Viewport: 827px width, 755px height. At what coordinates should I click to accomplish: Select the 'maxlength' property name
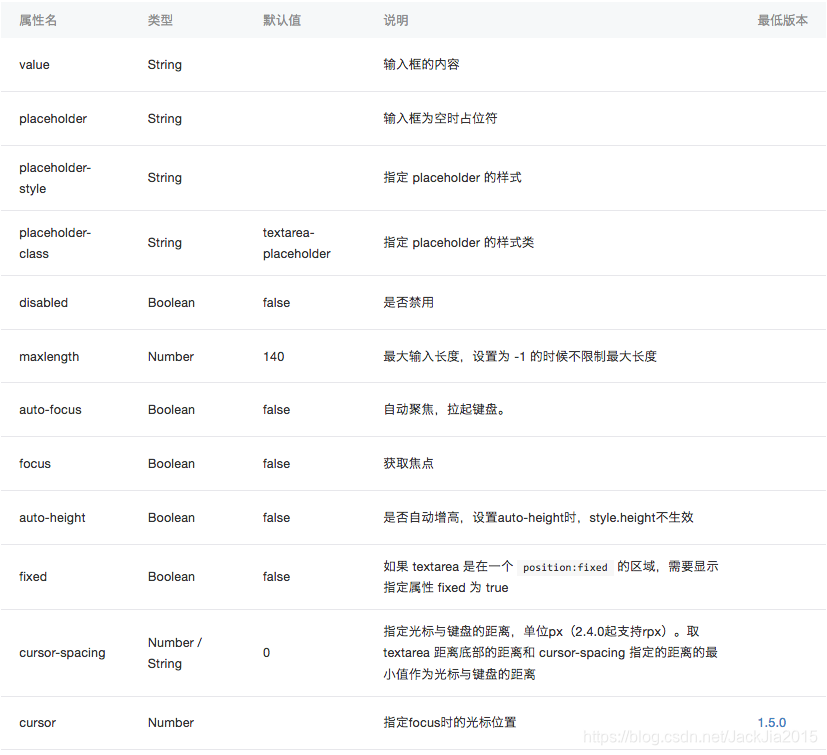point(49,357)
